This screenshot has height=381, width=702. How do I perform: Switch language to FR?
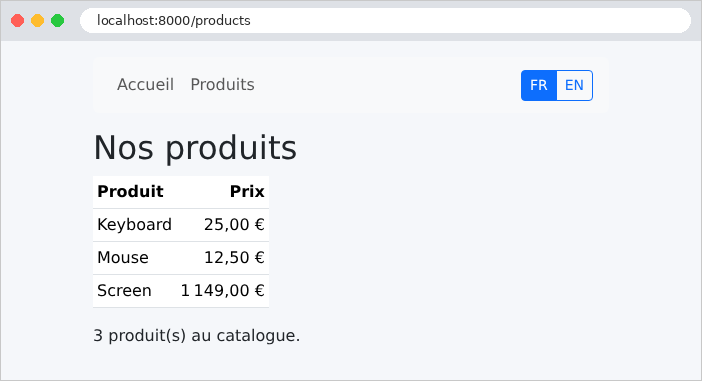[x=539, y=85]
